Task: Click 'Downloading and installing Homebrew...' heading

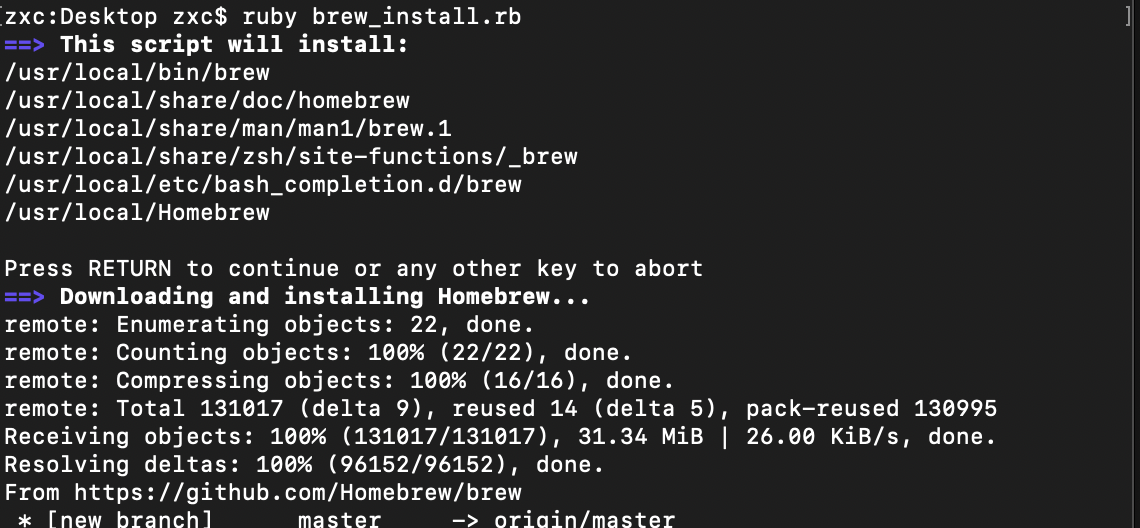Action: pyautogui.click(x=325, y=297)
